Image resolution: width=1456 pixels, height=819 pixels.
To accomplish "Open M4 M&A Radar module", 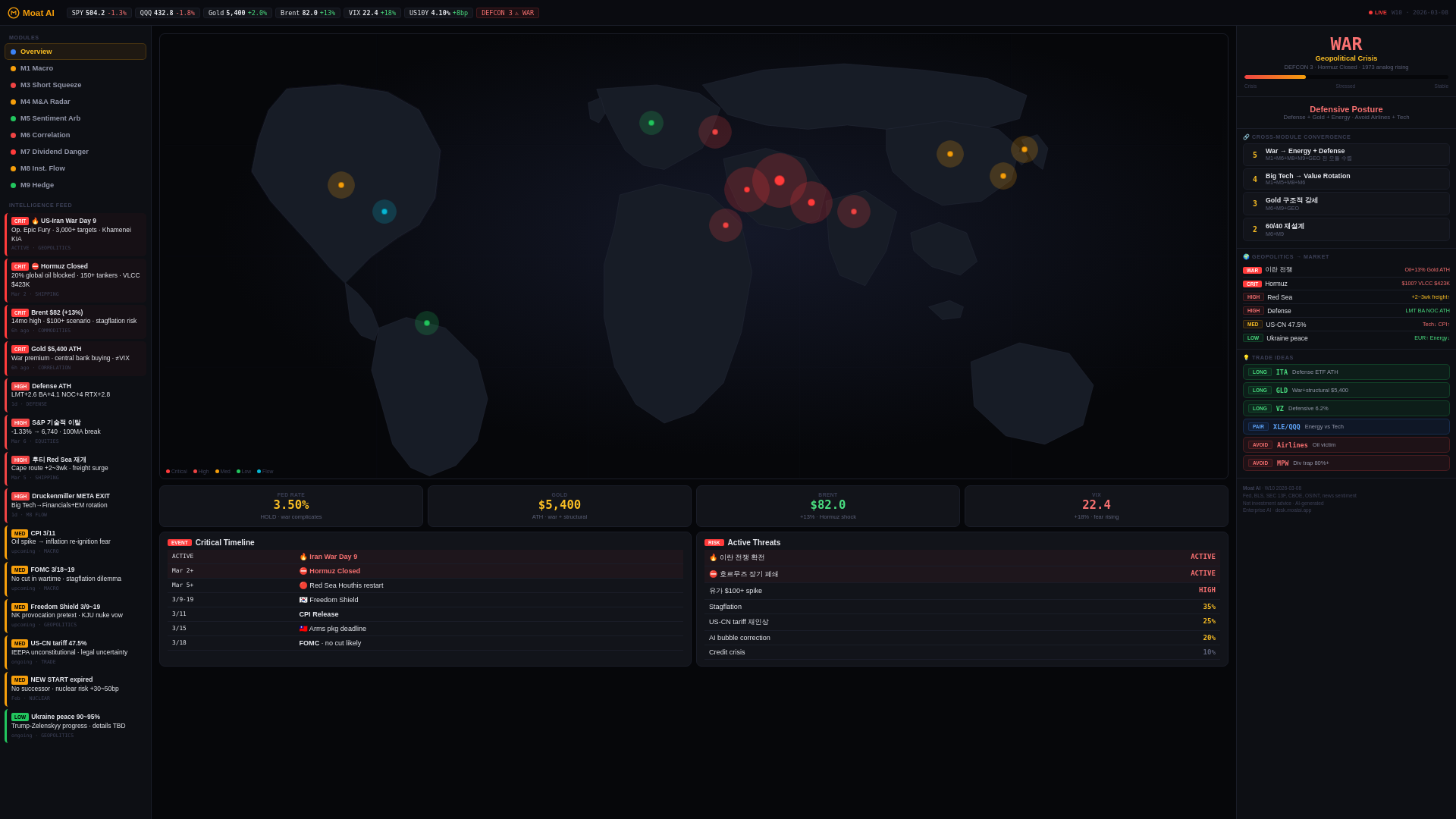I will pos(75,102).
